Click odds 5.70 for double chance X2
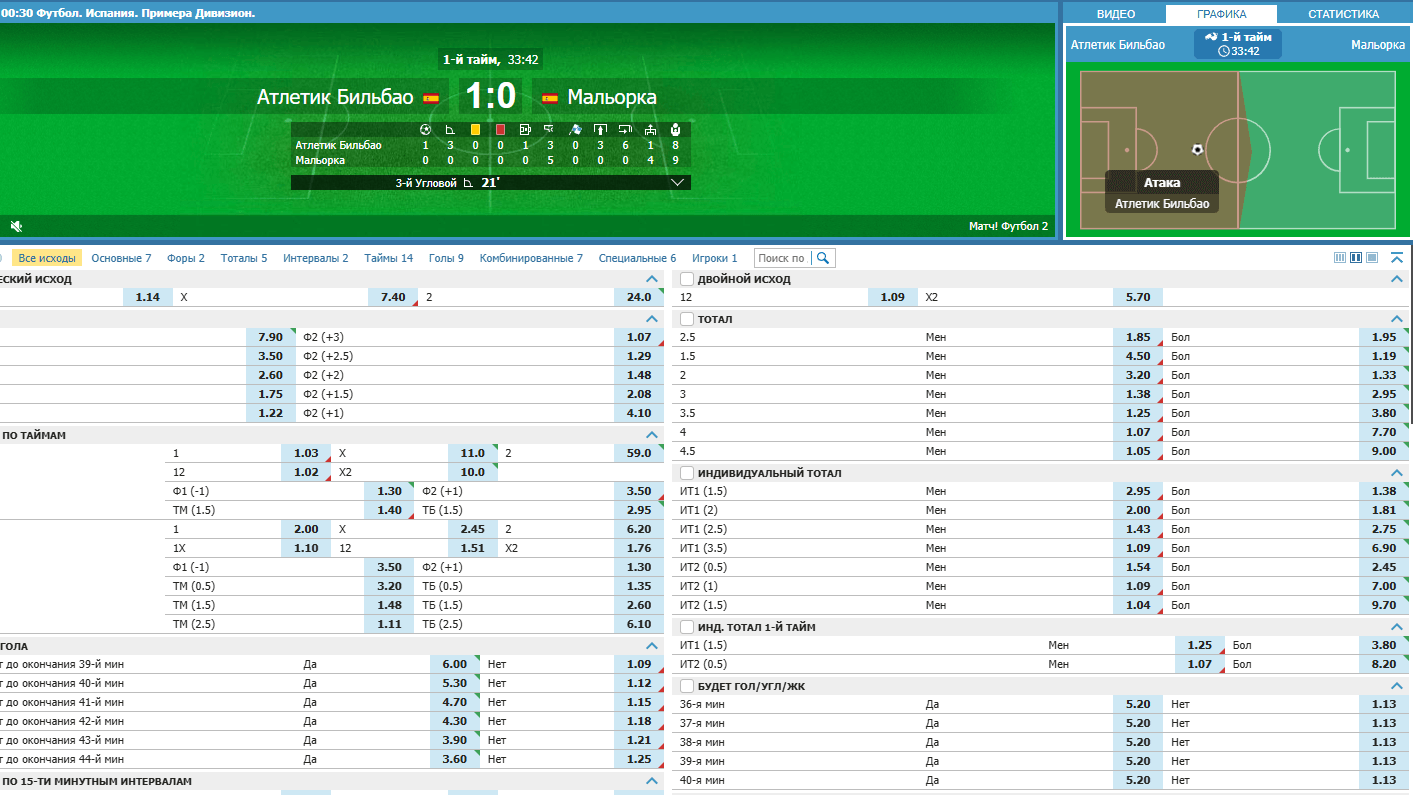Image resolution: width=1413 pixels, height=795 pixels. (1138, 297)
